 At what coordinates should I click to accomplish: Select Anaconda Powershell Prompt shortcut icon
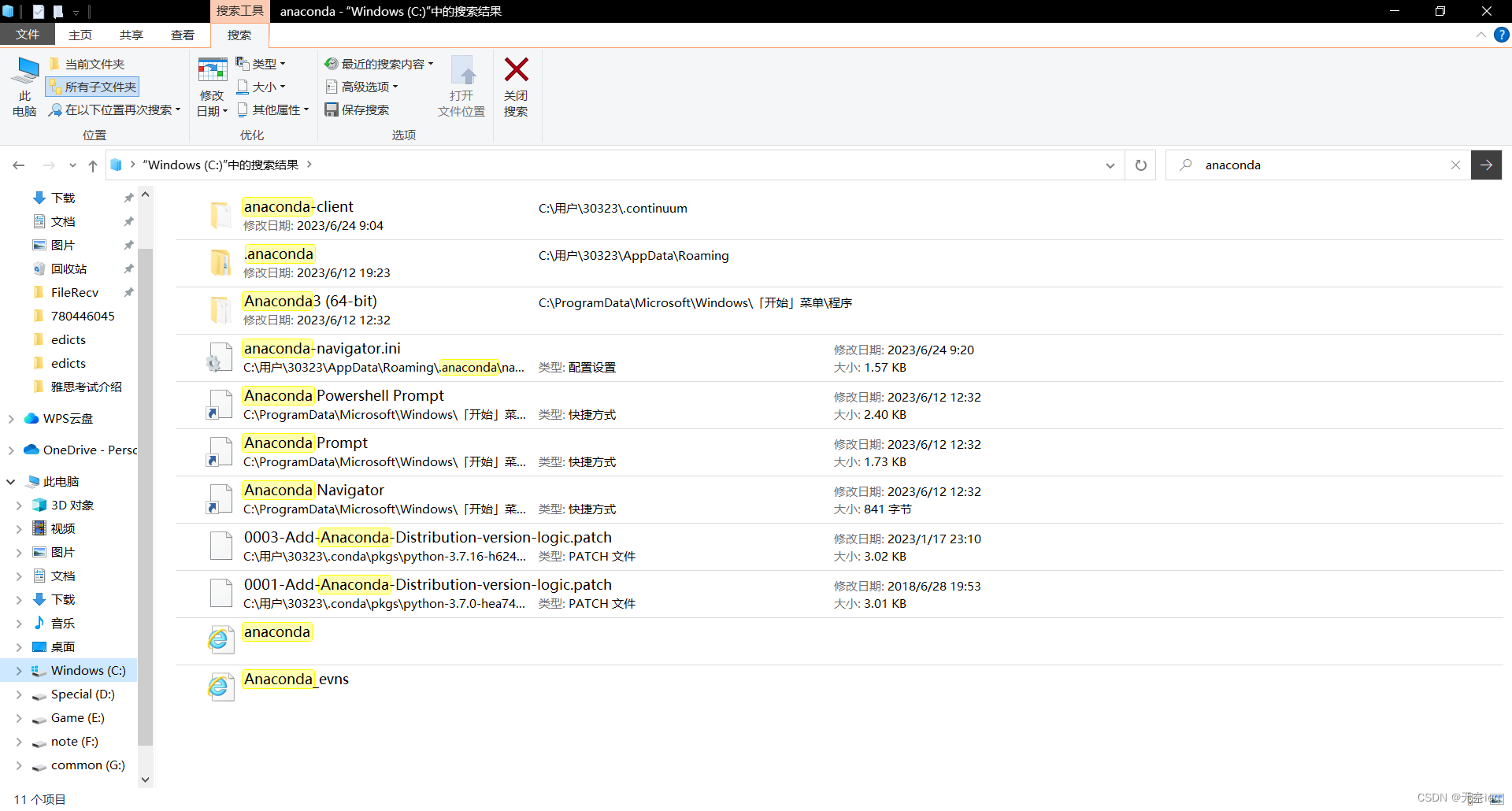click(x=220, y=404)
